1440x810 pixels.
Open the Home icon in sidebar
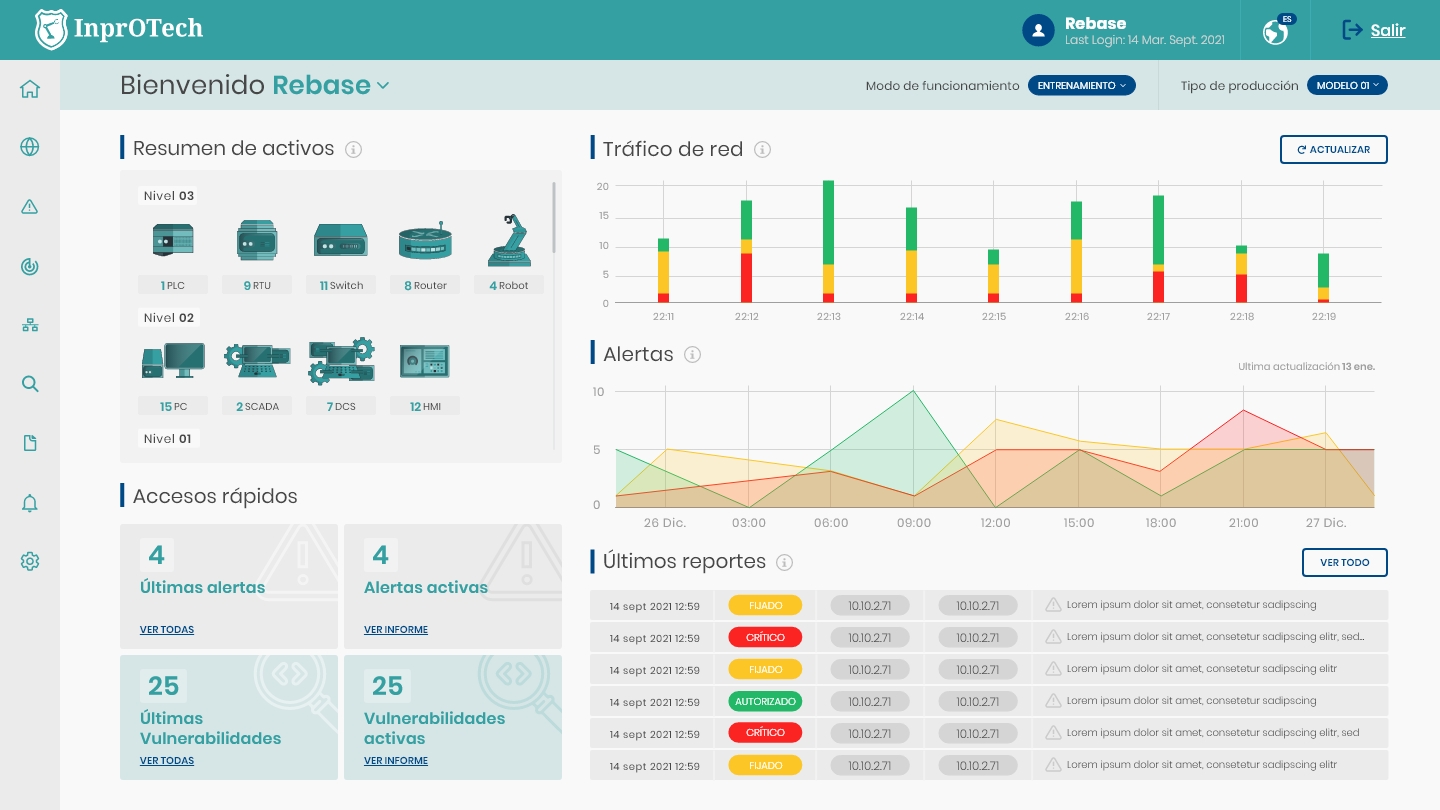tap(30, 89)
